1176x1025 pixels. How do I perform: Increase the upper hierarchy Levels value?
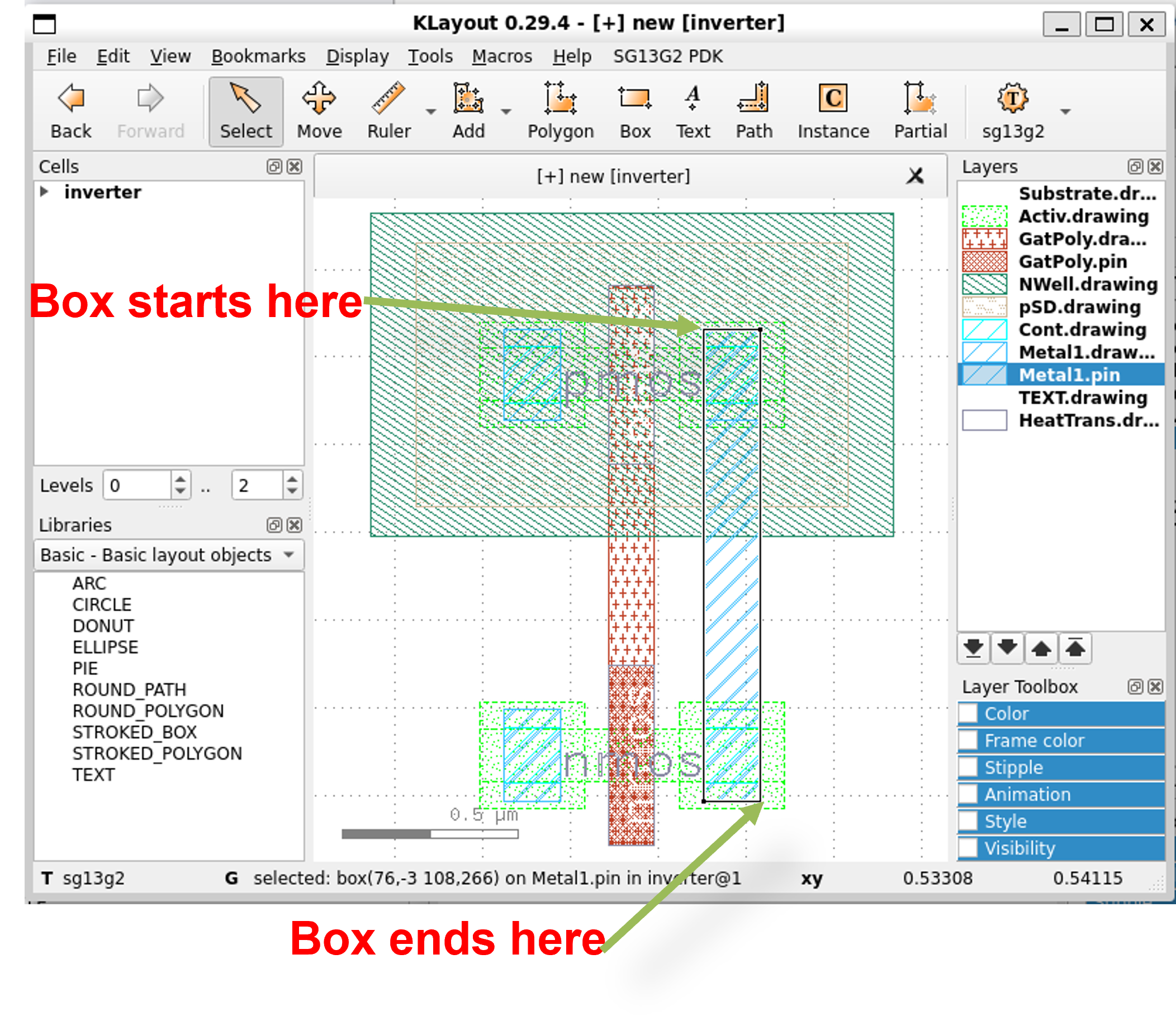click(293, 479)
